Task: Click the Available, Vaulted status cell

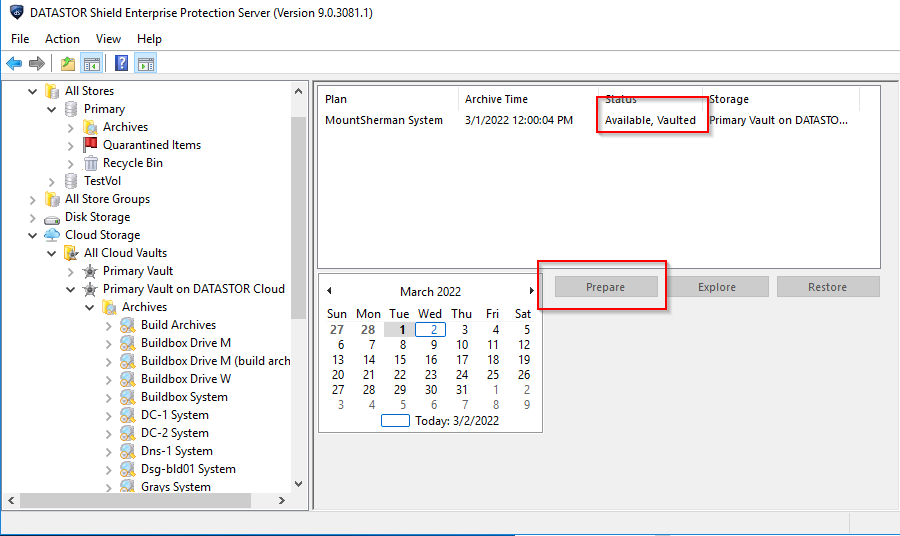Action: [x=650, y=120]
